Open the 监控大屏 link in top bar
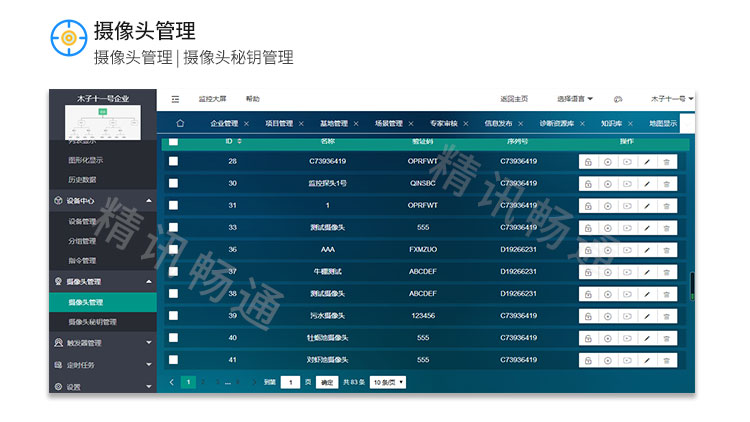750x422 pixels. 212,99
